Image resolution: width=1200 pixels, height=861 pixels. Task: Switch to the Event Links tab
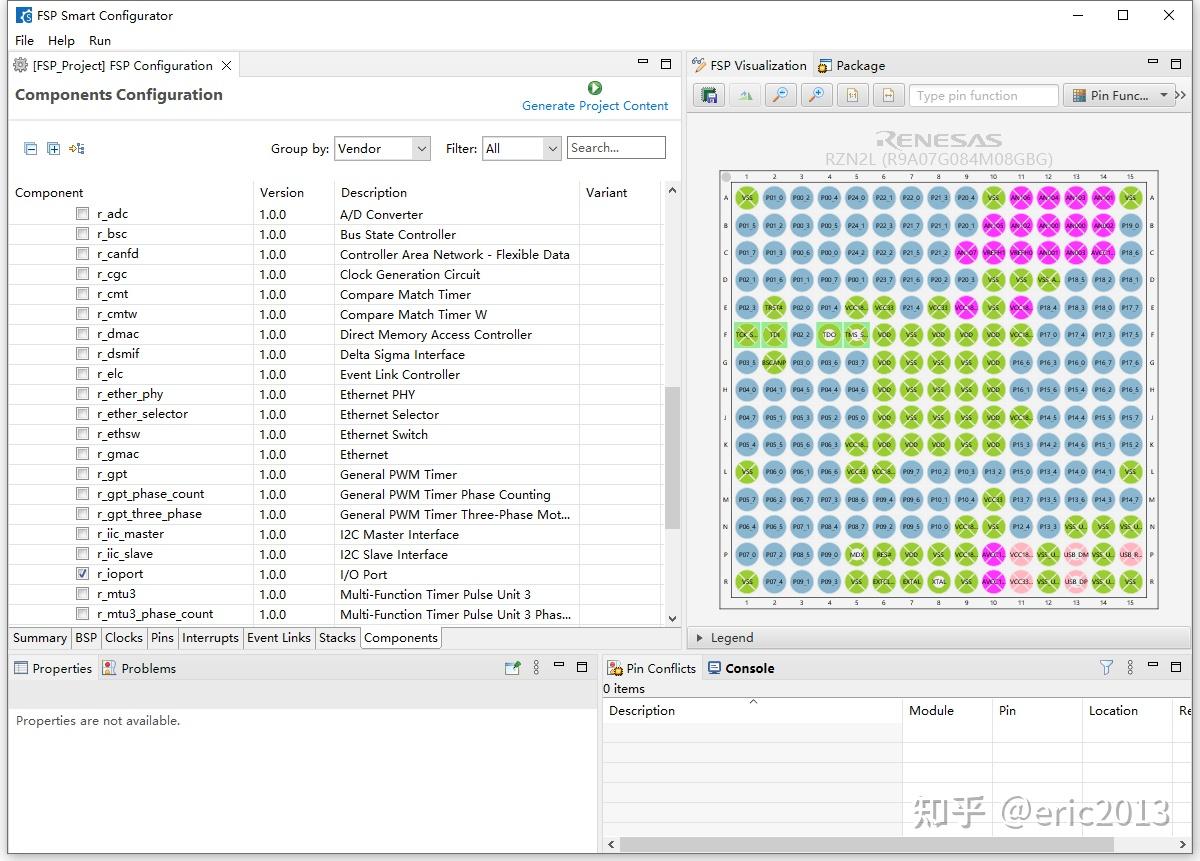279,637
